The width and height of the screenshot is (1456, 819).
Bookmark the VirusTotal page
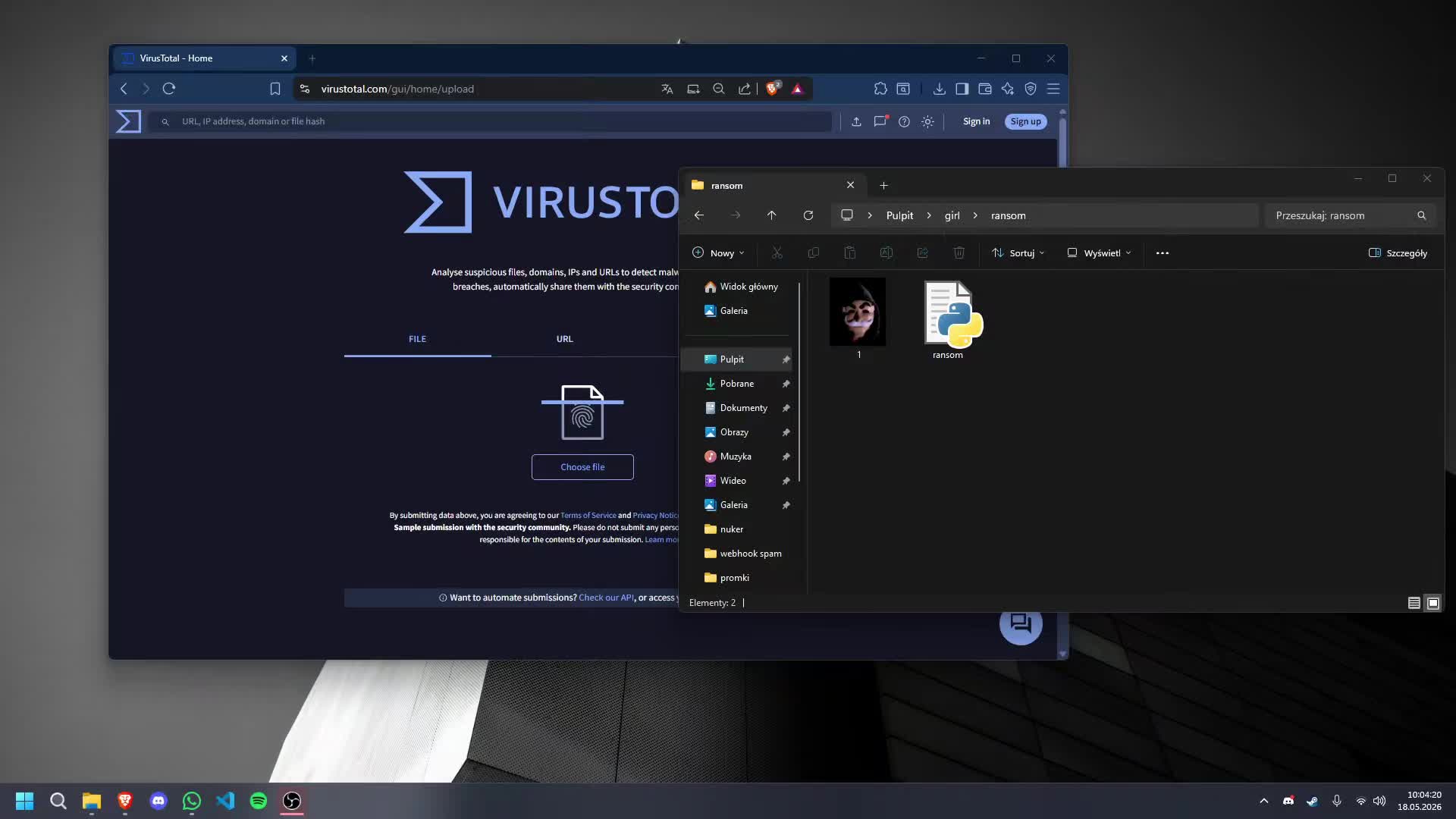pyautogui.click(x=275, y=89)
